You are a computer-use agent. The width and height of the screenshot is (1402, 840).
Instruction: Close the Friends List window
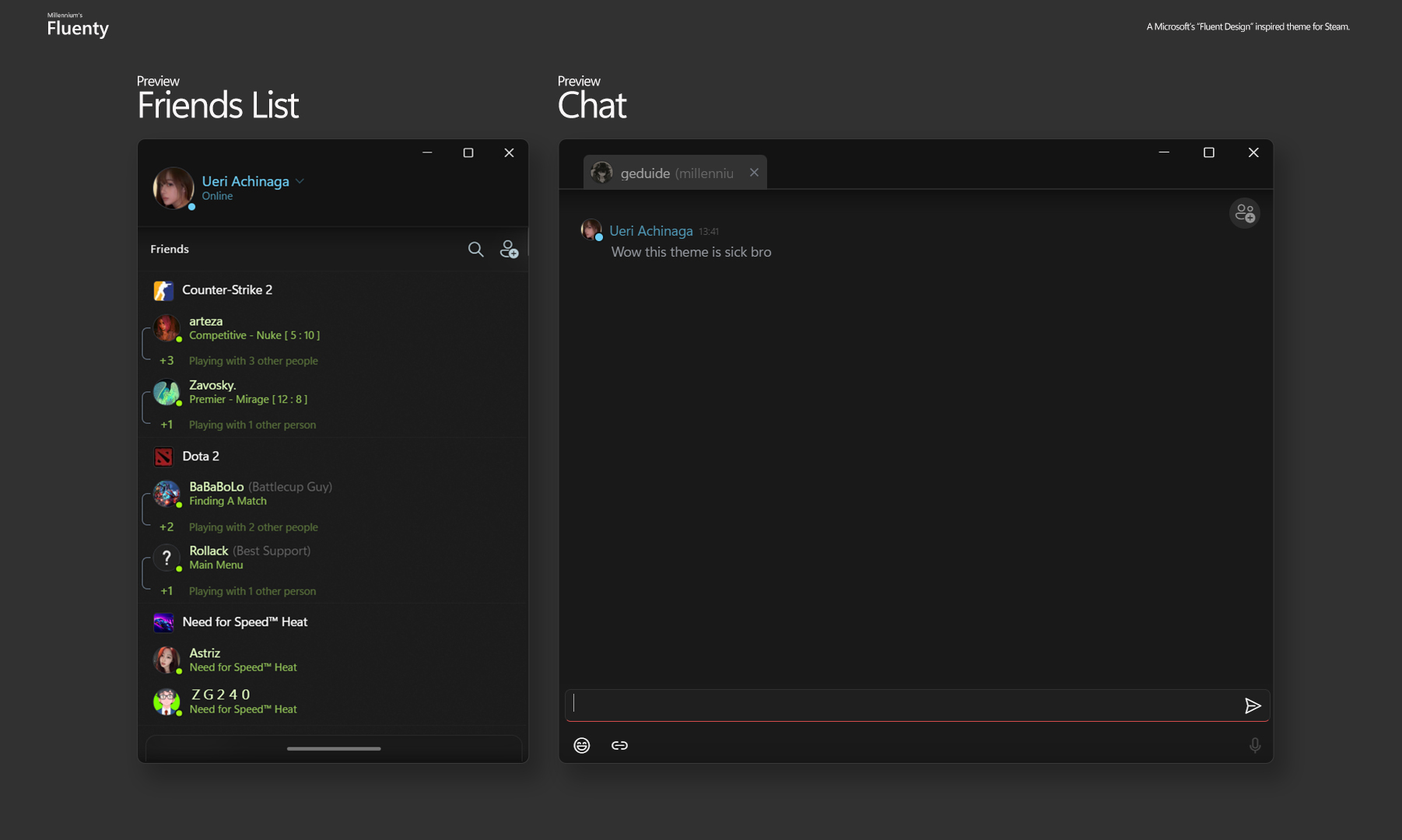[x=509, y=152]
